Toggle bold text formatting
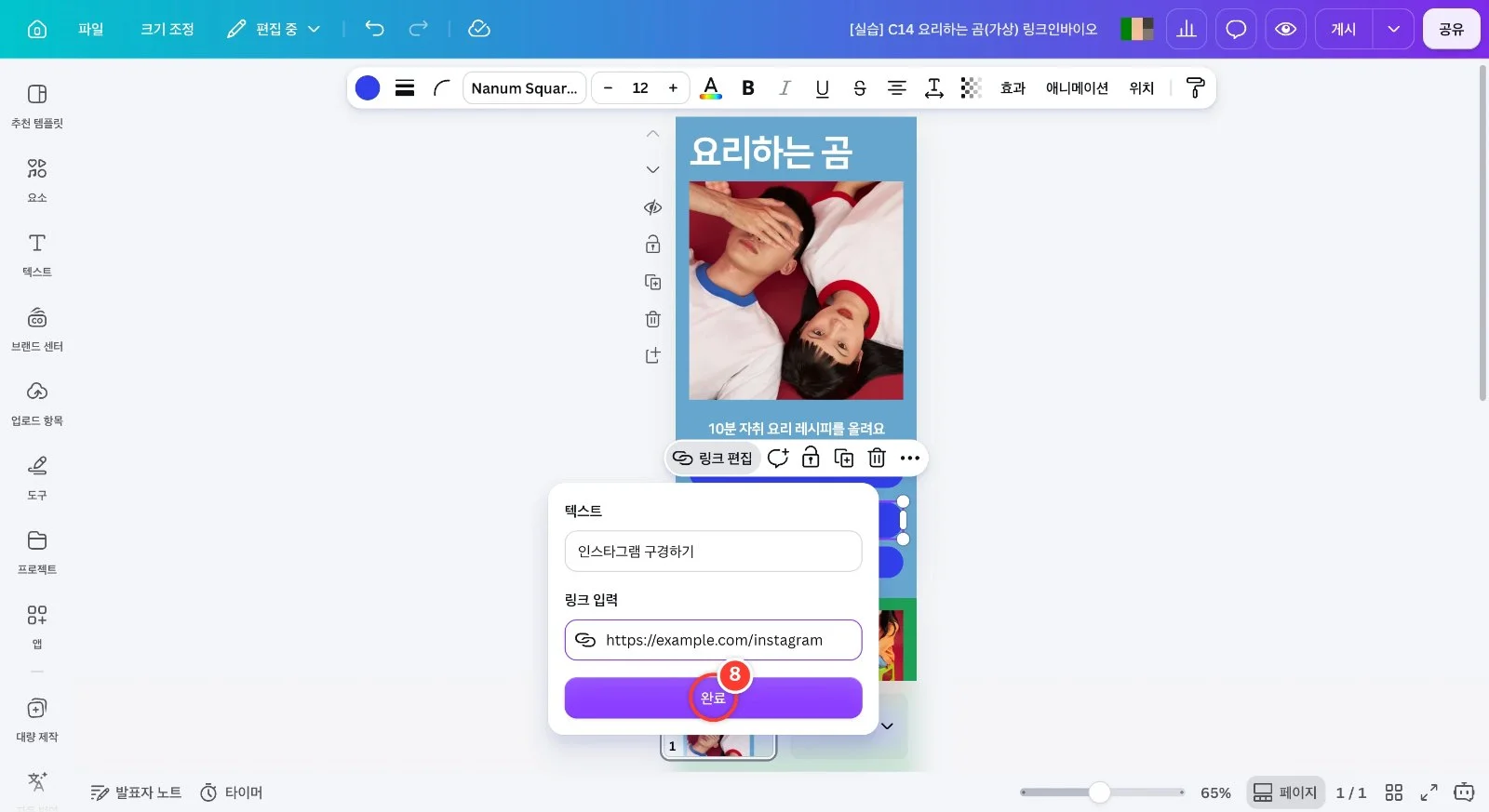The width and height of the screenshot is (1489, 812). 748,88
